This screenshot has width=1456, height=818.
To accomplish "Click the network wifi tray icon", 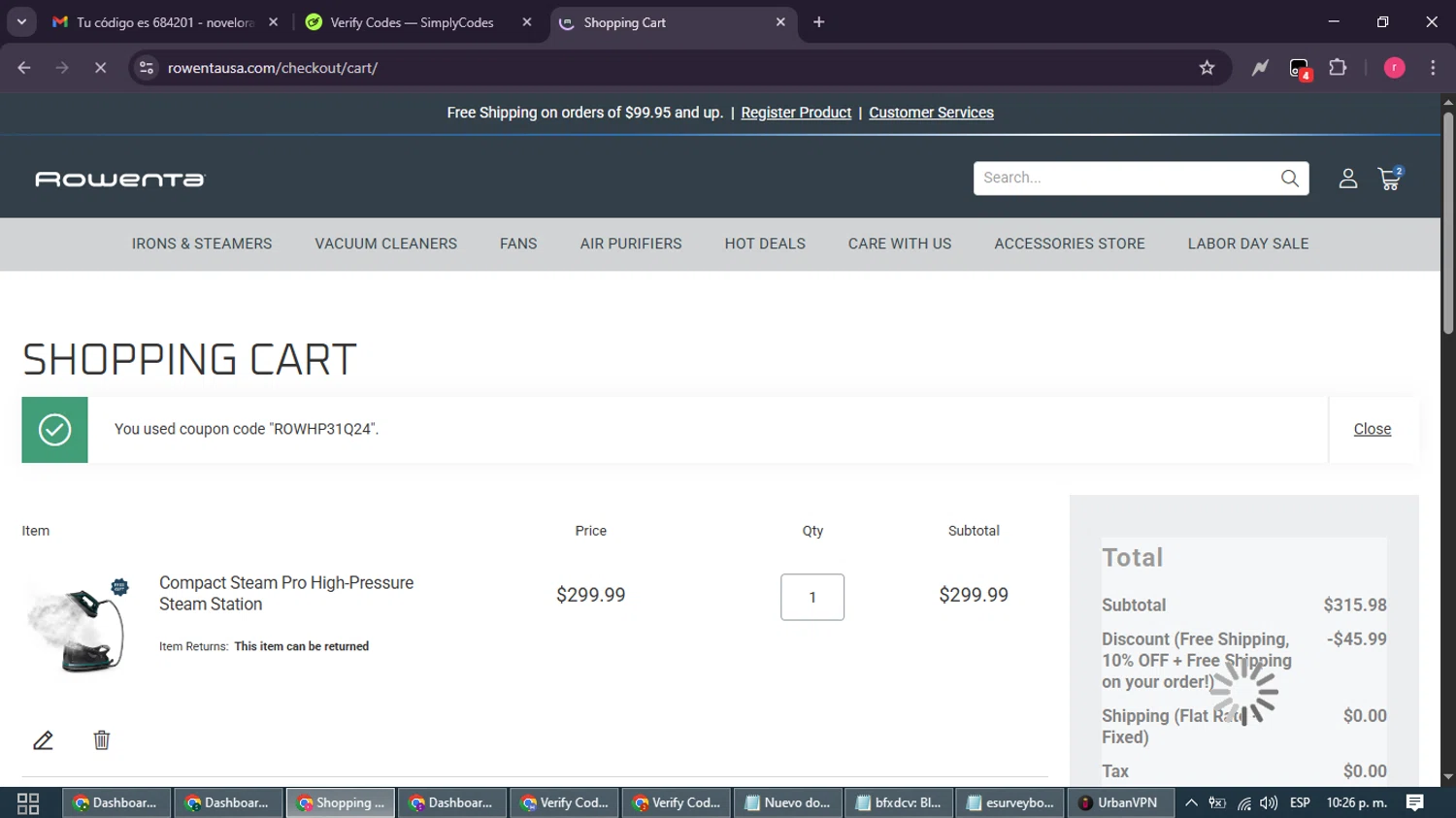I will coord(1243,803).
